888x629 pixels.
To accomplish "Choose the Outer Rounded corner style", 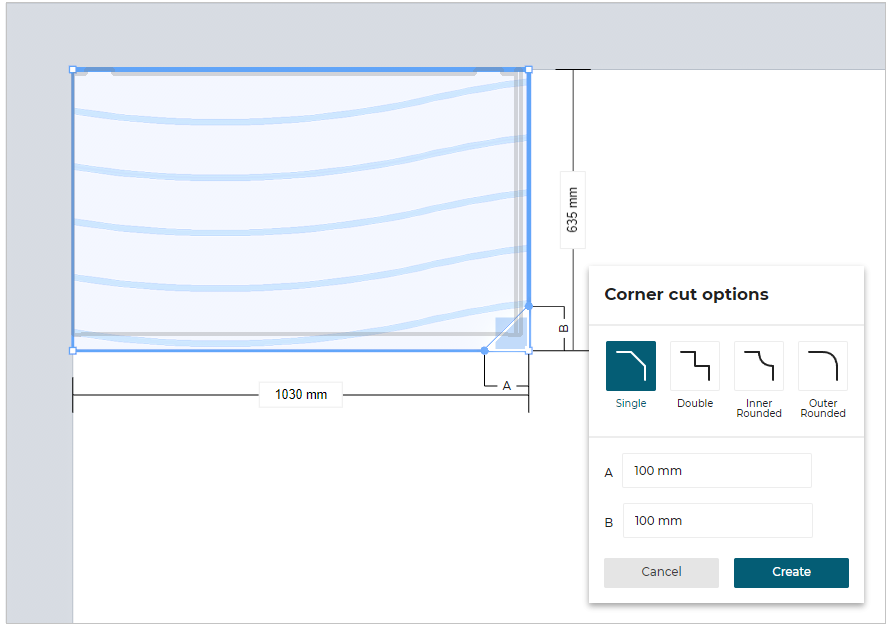I will point(822,365).
